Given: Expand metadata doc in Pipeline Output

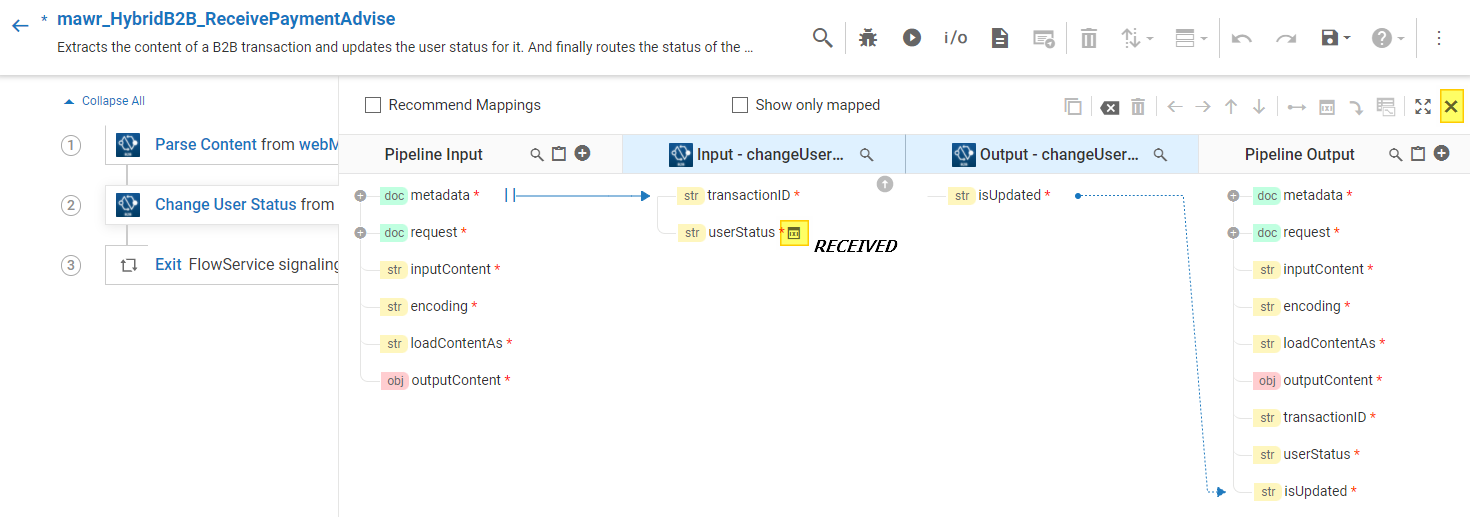Looking at the screenshot, I should tap(1233, 196).
